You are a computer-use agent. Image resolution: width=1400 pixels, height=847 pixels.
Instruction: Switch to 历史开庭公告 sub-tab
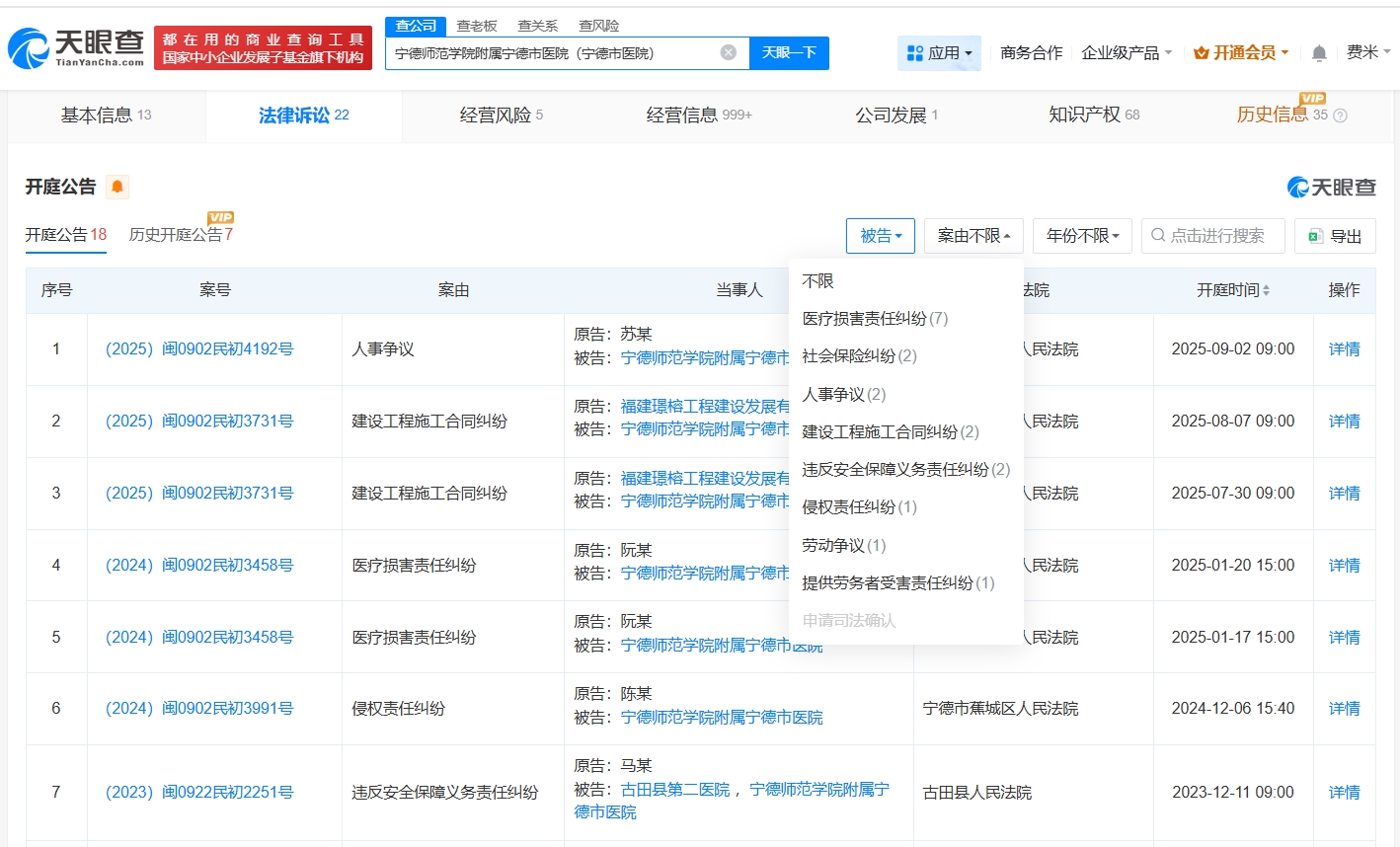coord(180,235)
